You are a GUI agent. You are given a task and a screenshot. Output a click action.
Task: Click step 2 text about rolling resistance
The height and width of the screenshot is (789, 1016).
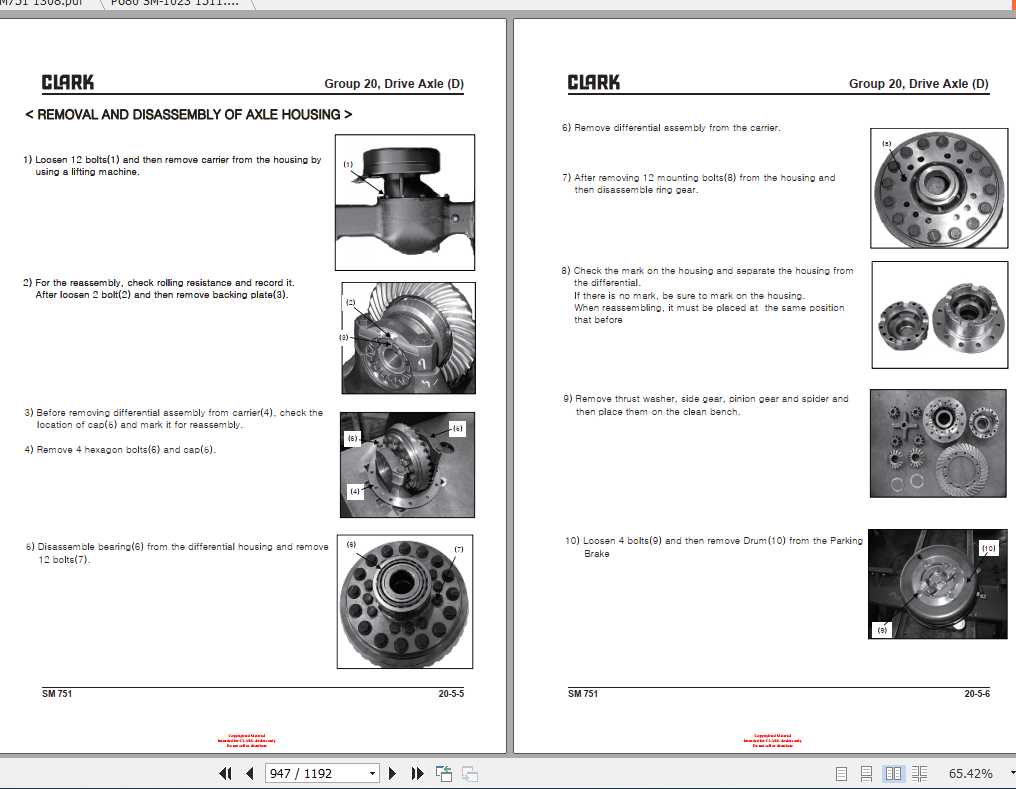pos(159,288)
